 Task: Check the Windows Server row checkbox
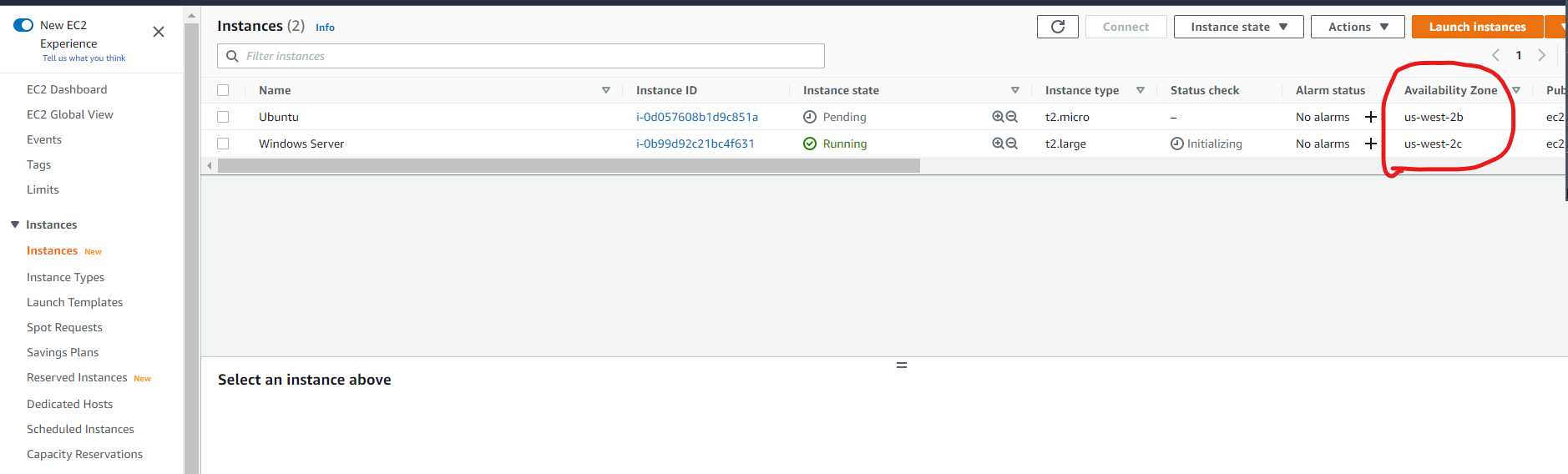tap(223, 144)
